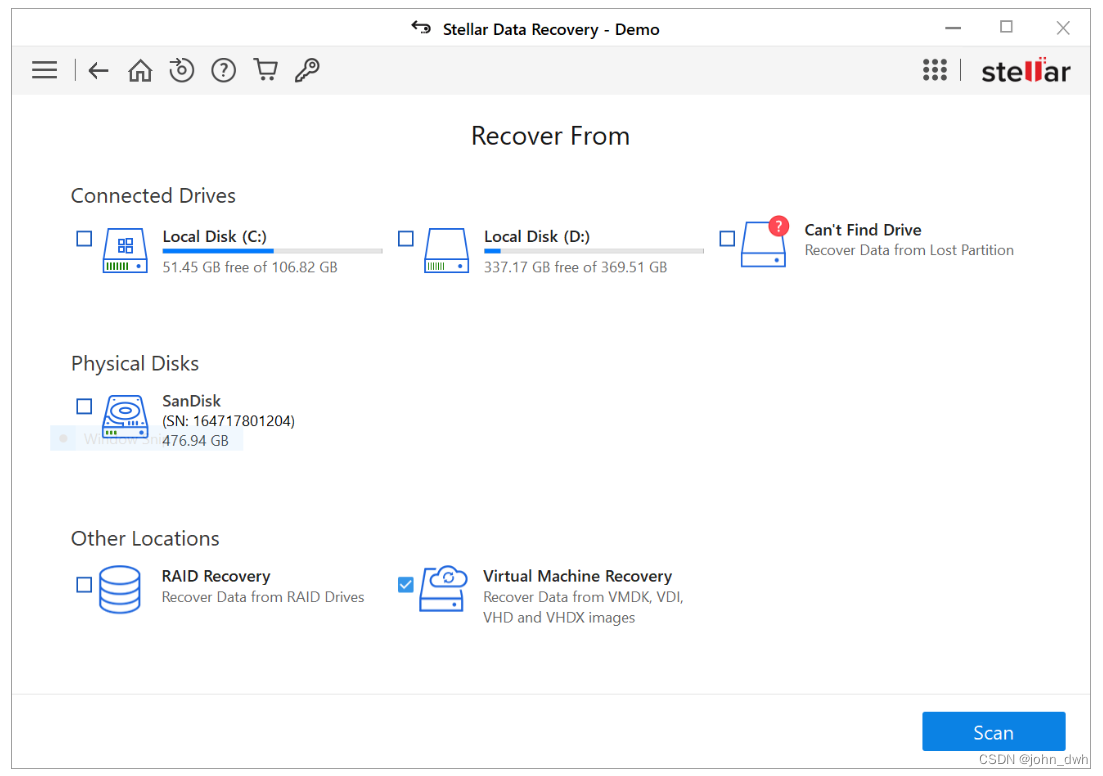The image size is (1103, 776).
Task: Click the Scan button
Action: 993,732
